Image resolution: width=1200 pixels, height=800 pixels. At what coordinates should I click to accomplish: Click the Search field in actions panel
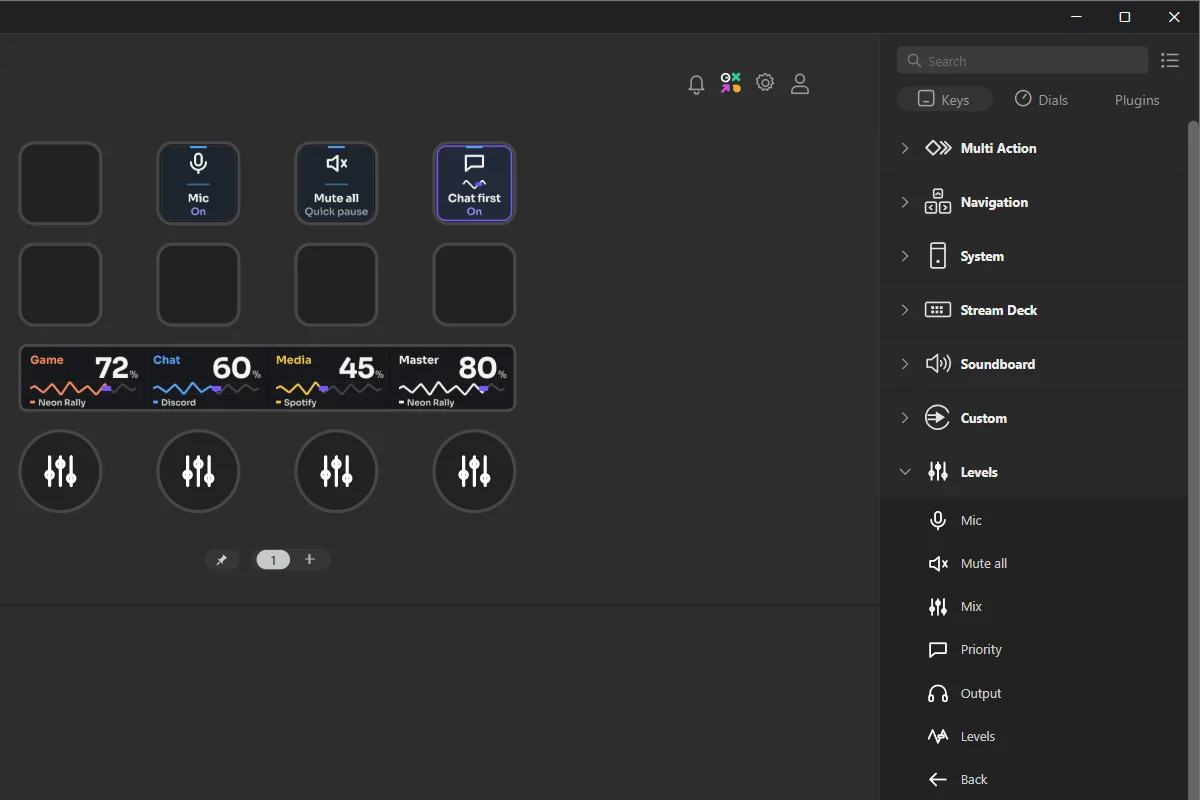point(1022,61)
